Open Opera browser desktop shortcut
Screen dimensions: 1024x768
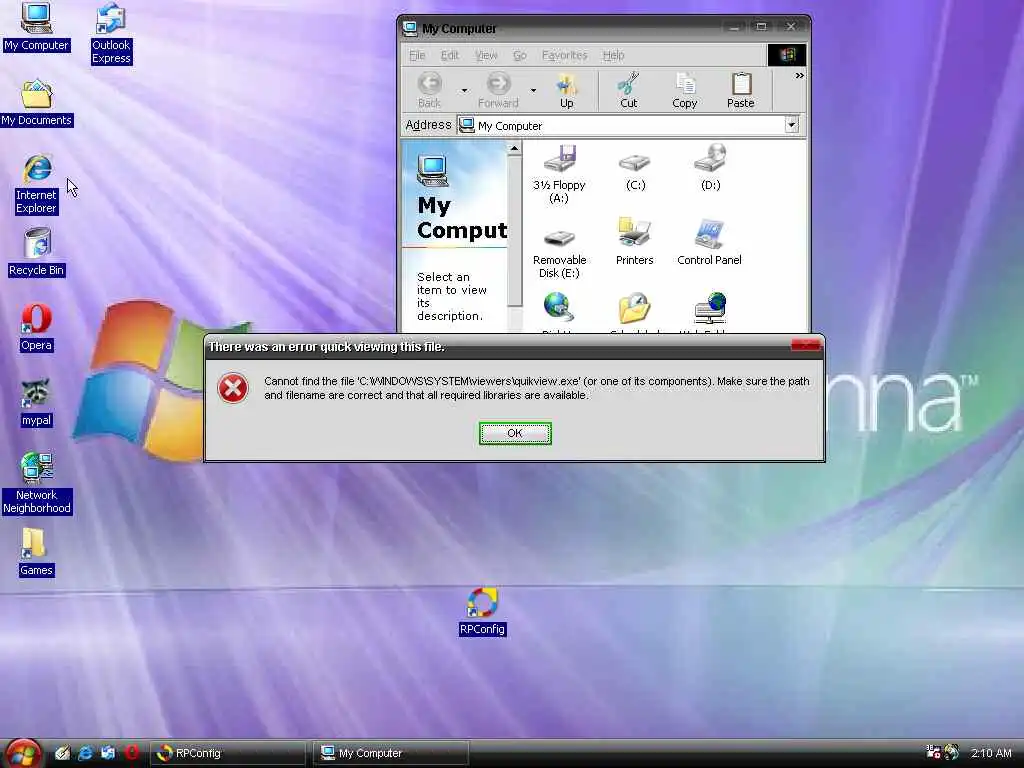tap(36, 328)
